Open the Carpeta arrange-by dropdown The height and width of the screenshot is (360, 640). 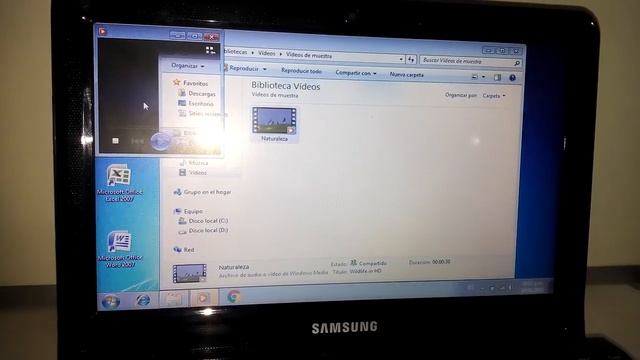pyautogui.click(x=494, y=96)
